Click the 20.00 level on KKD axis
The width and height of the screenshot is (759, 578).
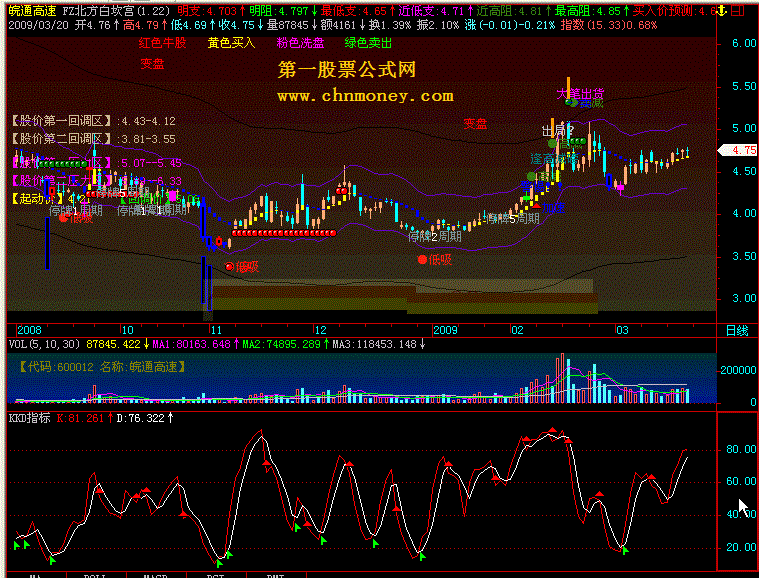[741, 547]
